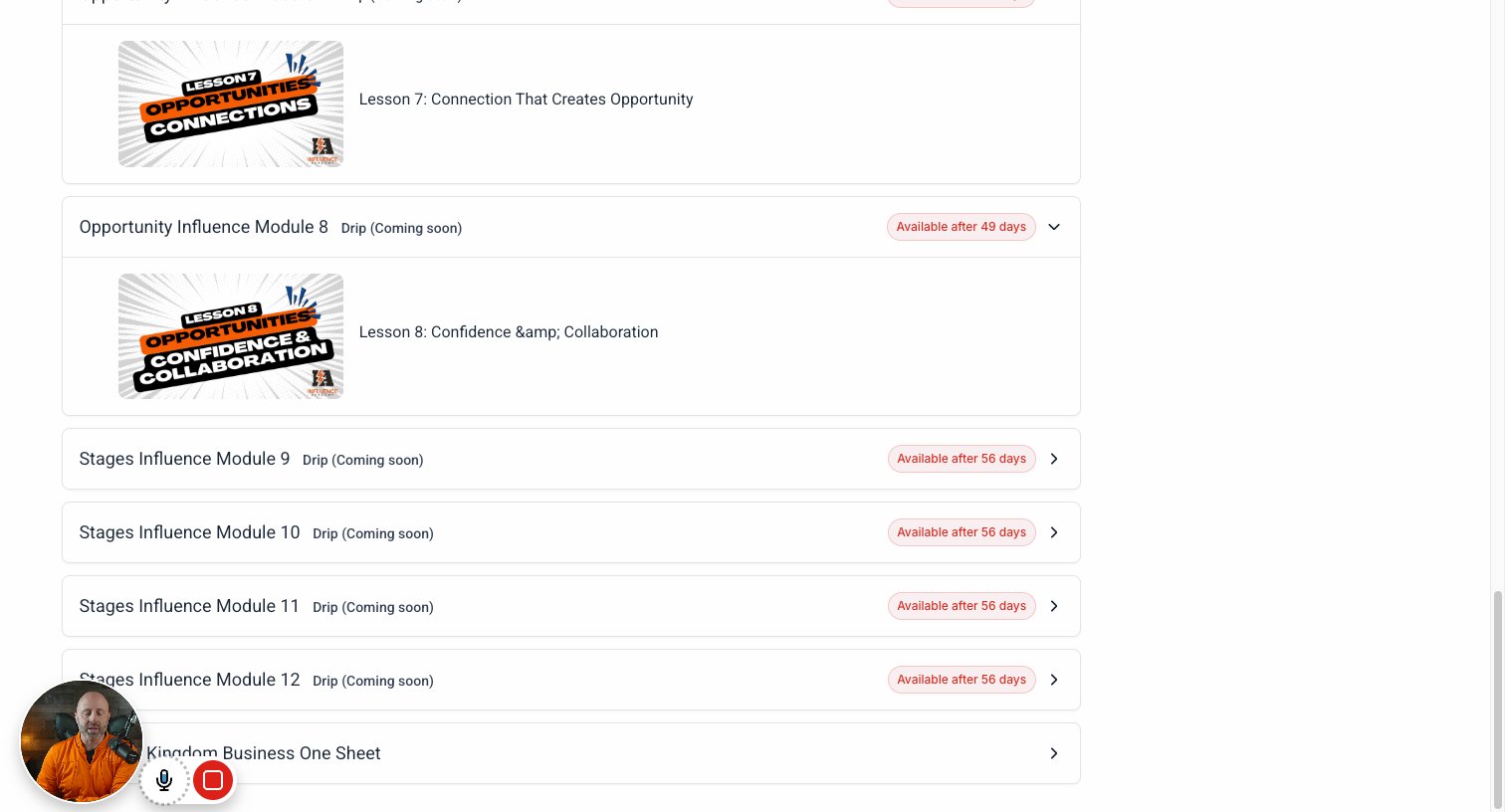Open Lesson 8: Confidence & Collaboration title

click(x=509, y=332)
